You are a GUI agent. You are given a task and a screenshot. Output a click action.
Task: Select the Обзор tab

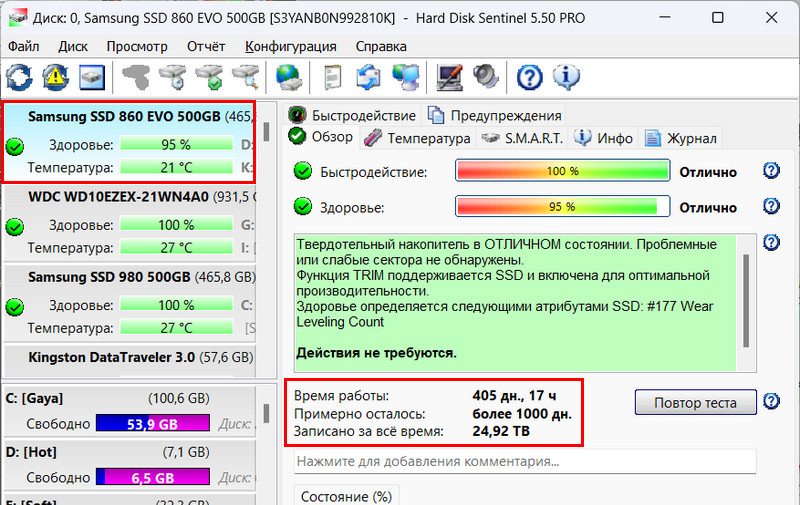click(321, 137)
